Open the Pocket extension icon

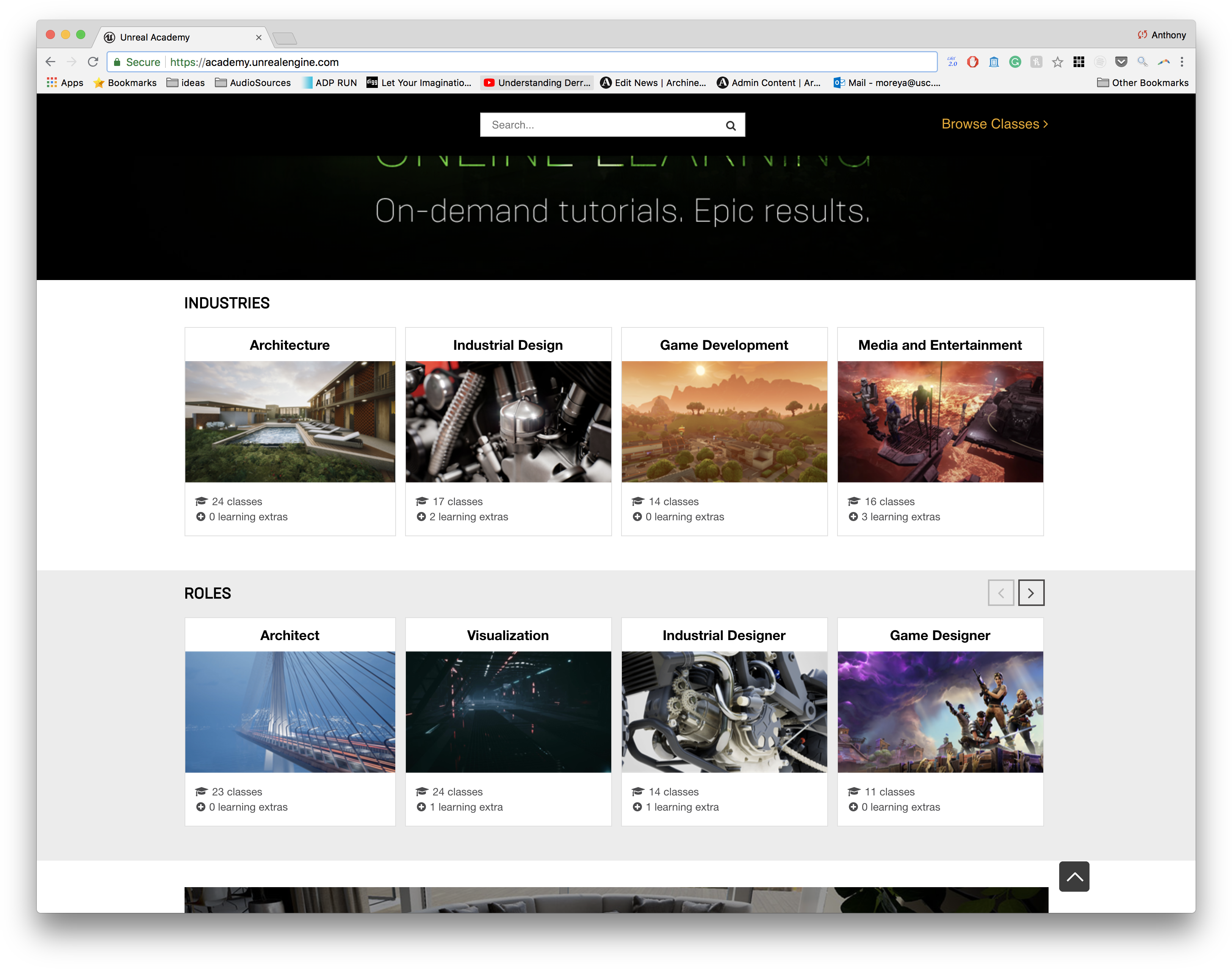point(1121,62)
